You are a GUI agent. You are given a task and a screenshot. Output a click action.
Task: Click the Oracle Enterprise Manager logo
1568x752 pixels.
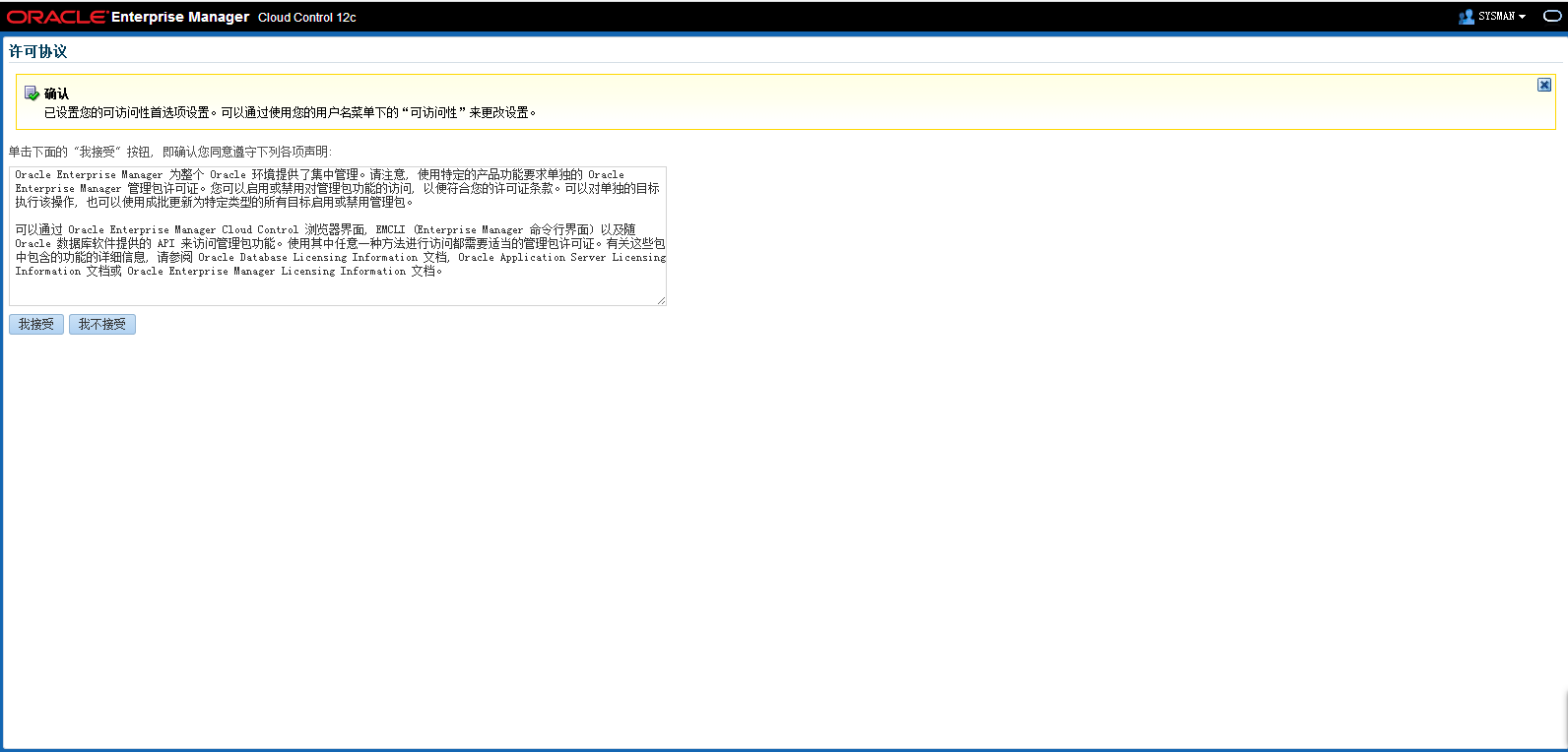[x=128, y=17]
